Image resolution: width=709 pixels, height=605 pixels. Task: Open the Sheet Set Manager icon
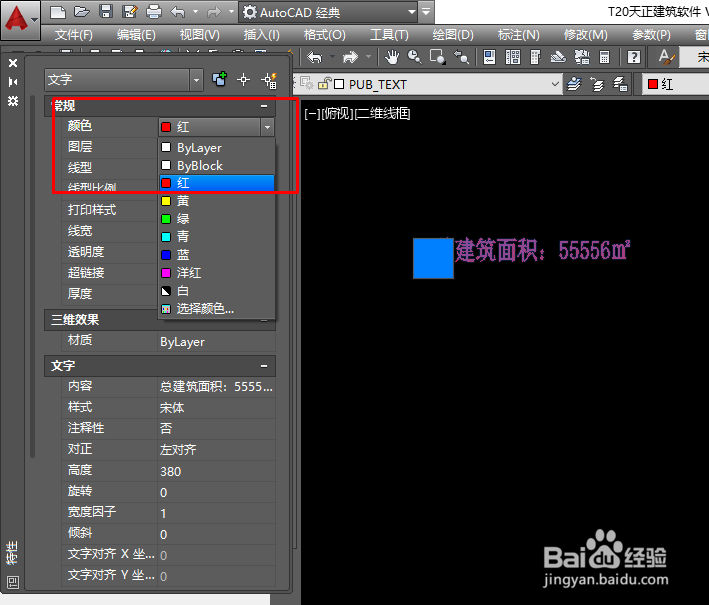click(x=558, y=57)
